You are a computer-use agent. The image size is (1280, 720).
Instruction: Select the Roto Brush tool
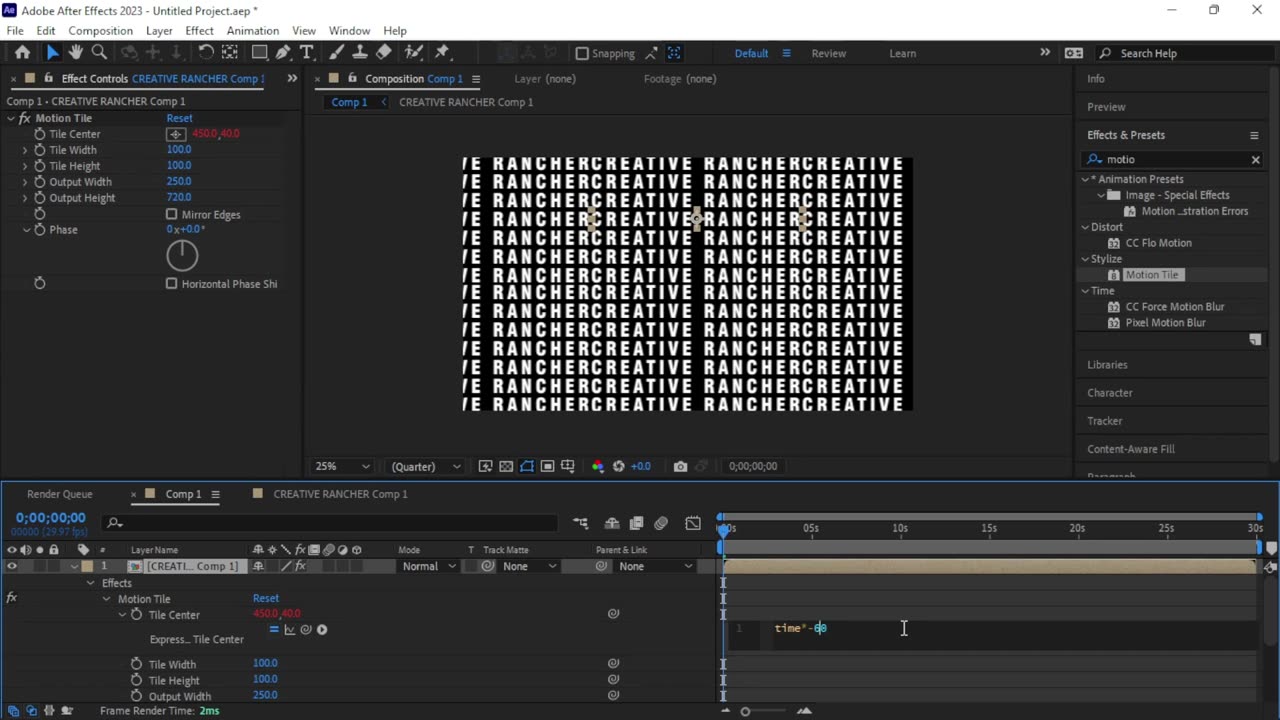click(x=414, y=53)
